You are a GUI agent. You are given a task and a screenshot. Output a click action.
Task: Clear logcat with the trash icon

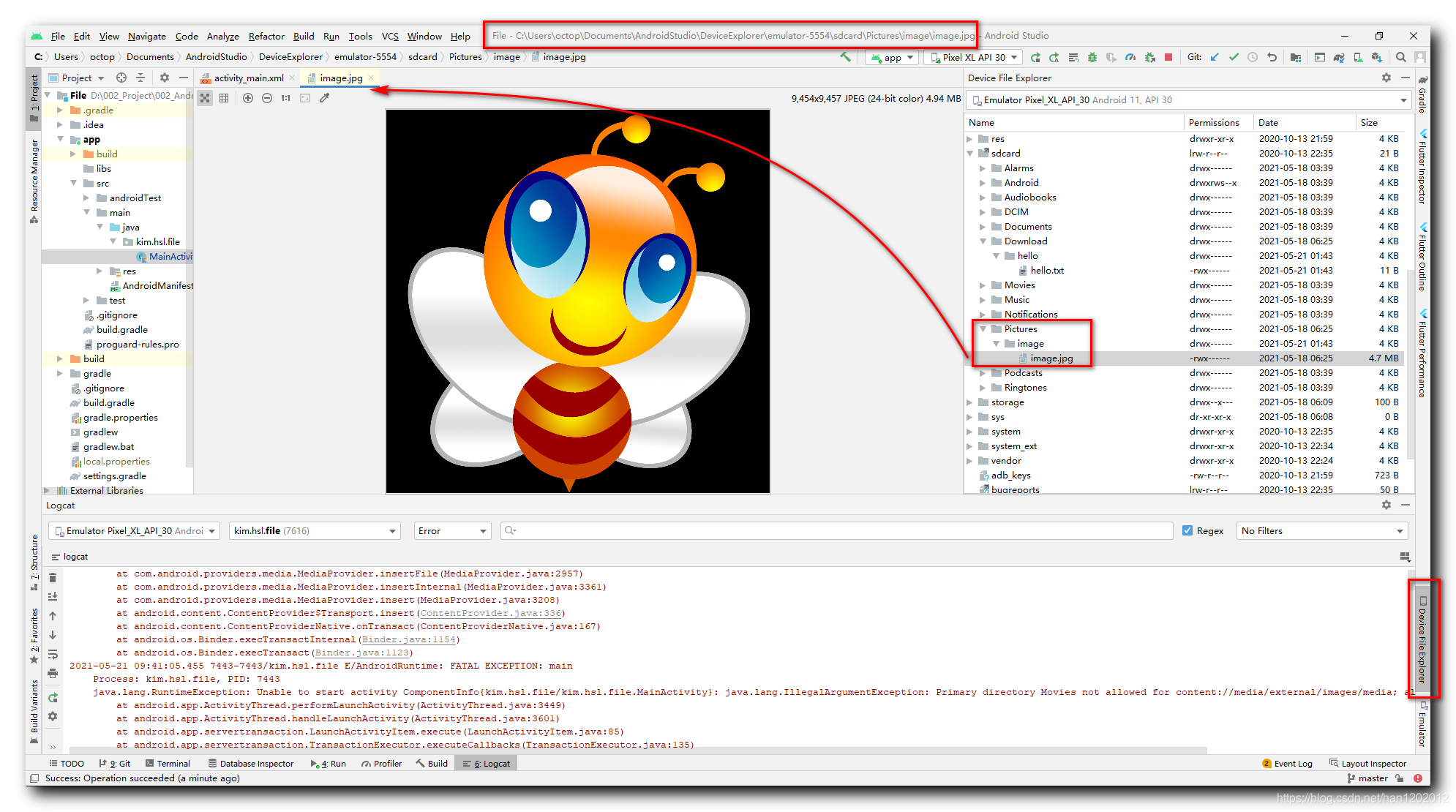[x=53, y=577]
